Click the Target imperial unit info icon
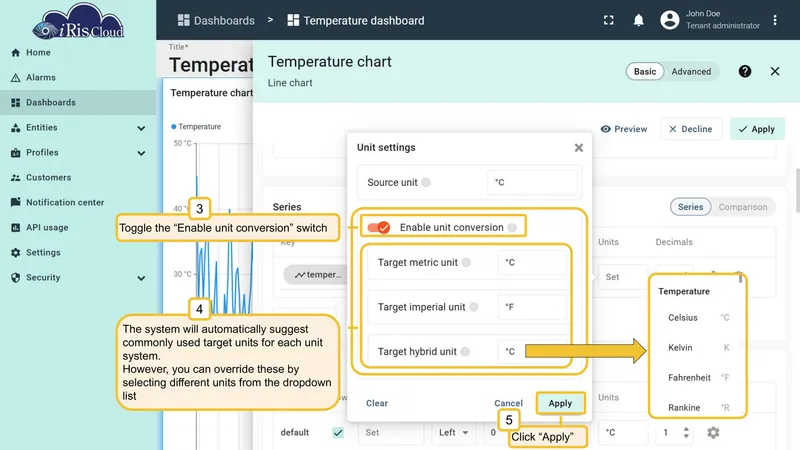The width and height of the screenshot is (800, 450). [x=473, y=307]
